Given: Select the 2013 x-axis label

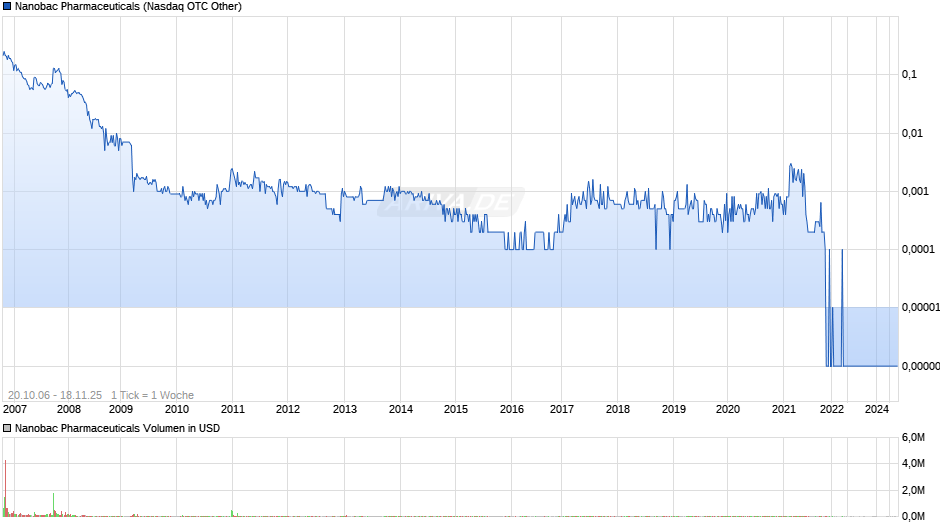Looking at the screenshot, I should (345, 409).
